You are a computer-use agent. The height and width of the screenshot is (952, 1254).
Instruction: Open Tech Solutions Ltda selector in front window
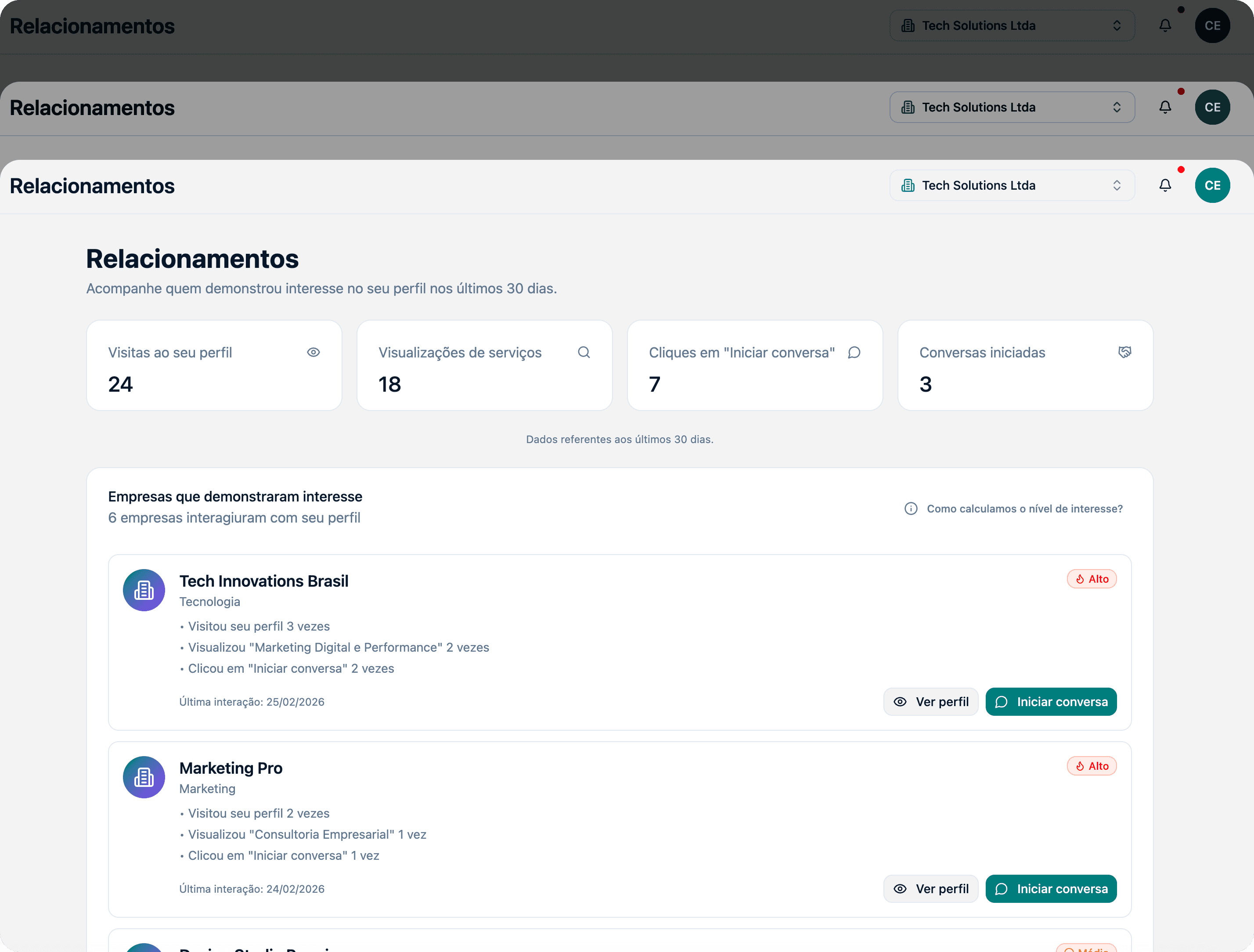pyautogui.click(x=1012, y=185)
